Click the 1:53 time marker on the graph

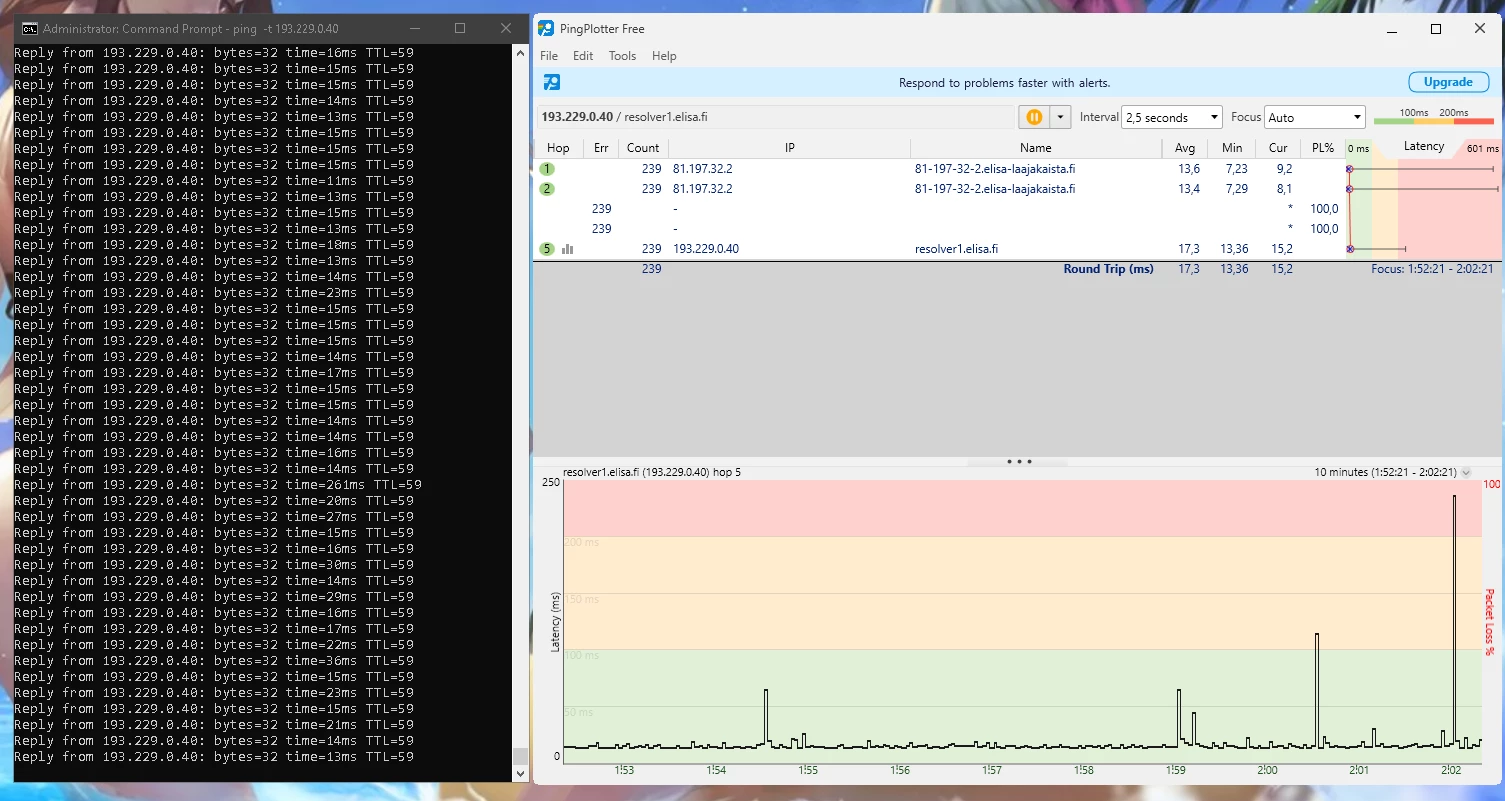(x=624, y=770)
